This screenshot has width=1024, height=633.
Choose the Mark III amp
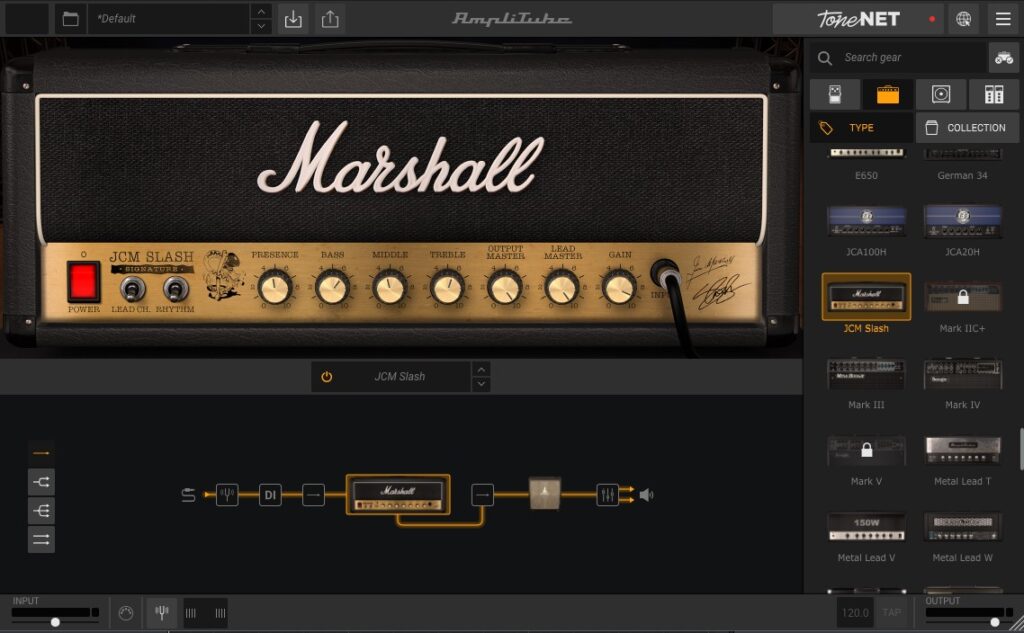[866, 382]
